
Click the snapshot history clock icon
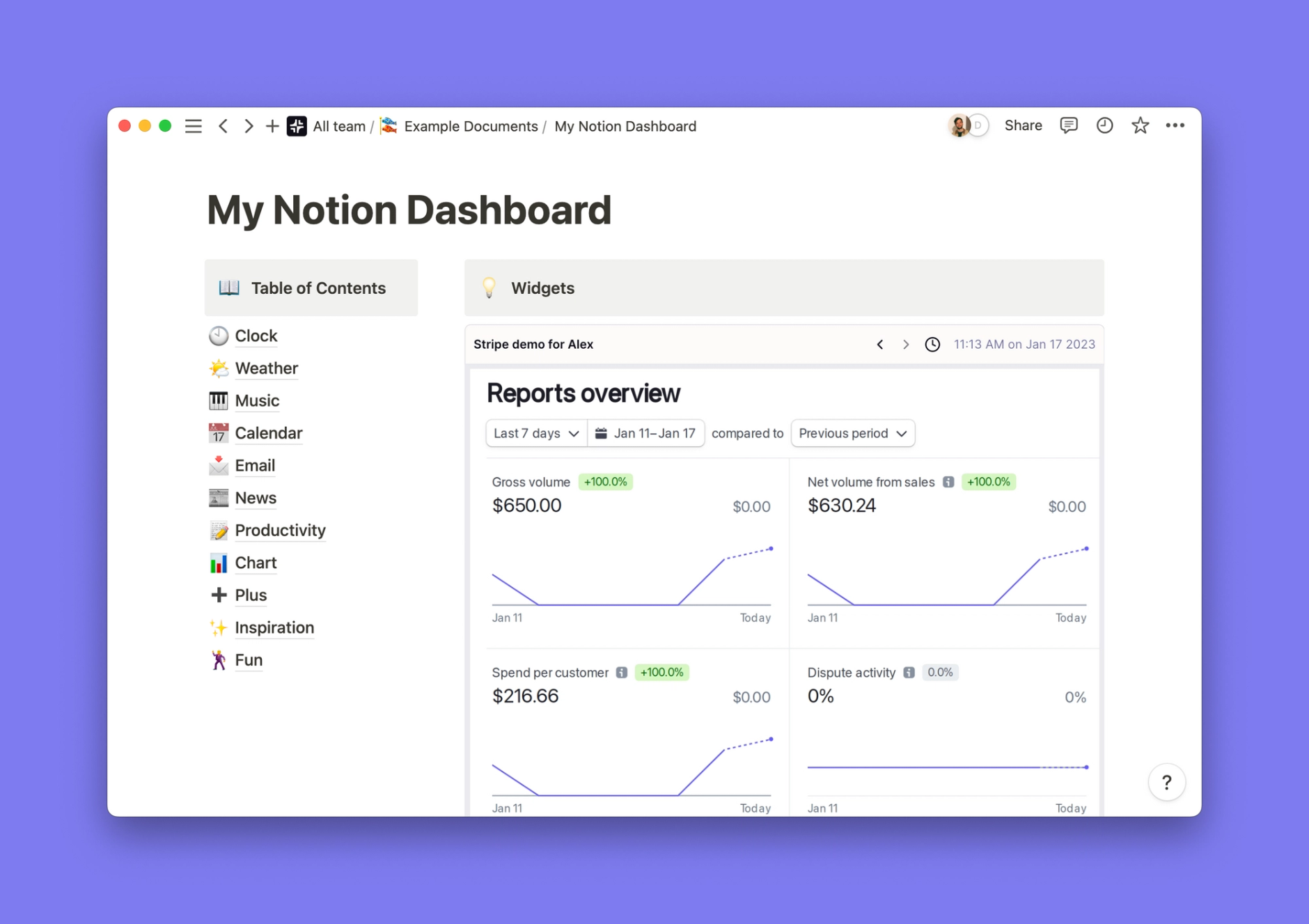pyautogui.click(x=932, y=345)
